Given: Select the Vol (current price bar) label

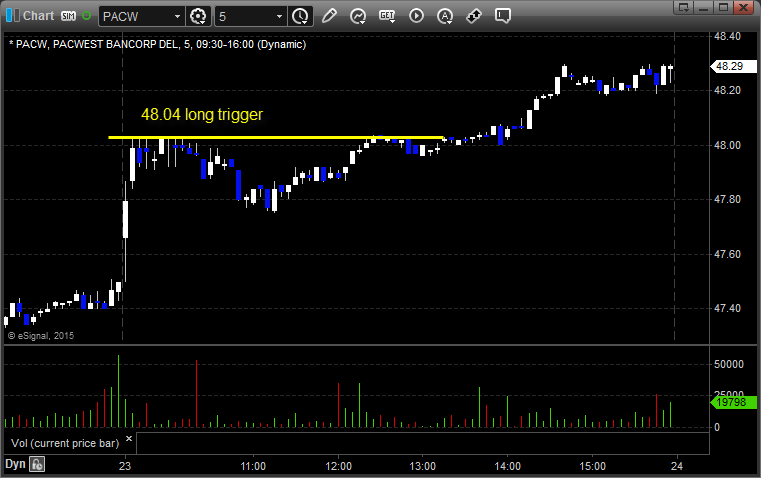Looking at the screenshot, I should click(x=65, y=443).
